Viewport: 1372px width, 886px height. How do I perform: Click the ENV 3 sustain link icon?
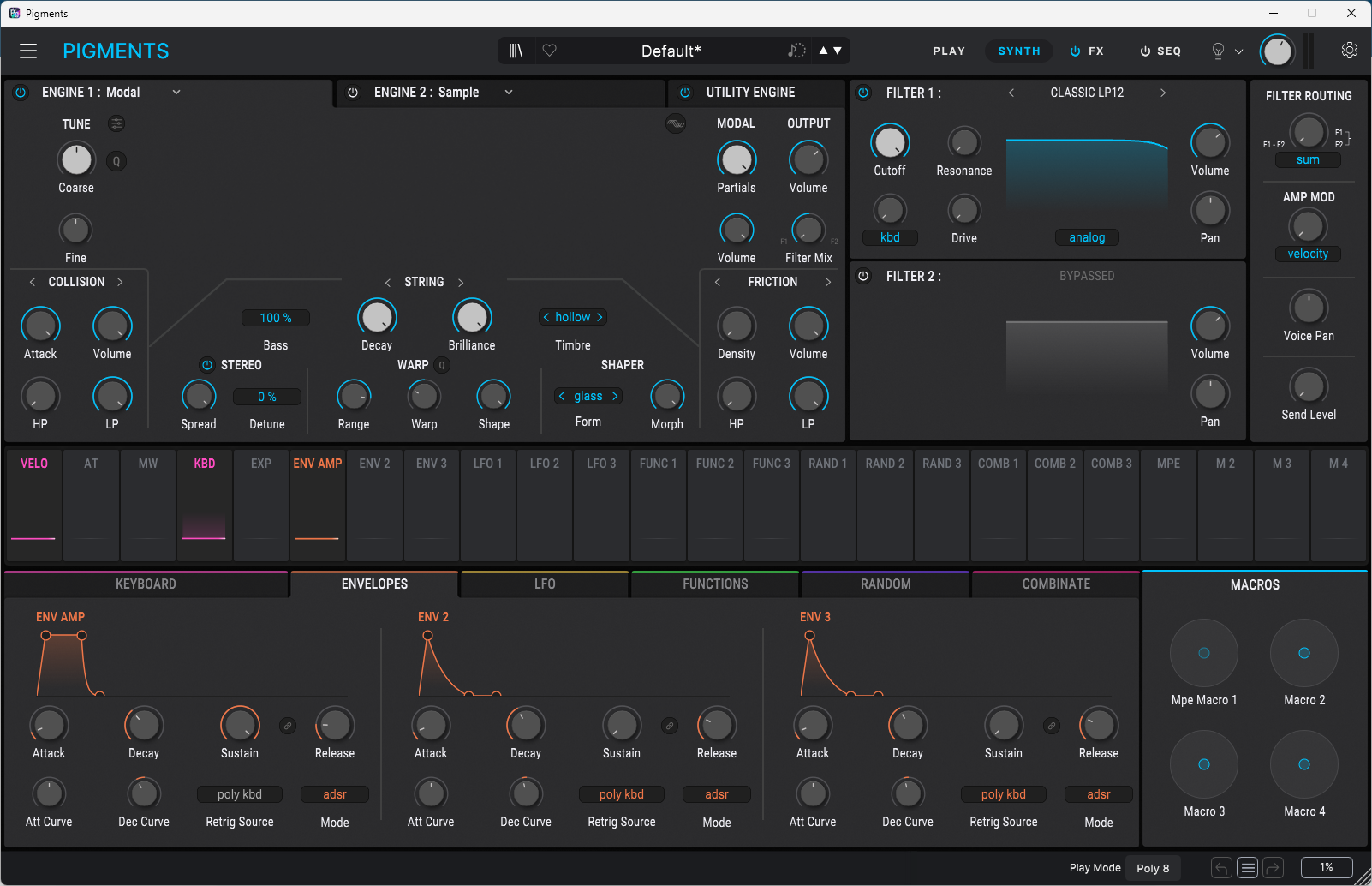(x=1052, y=726)
